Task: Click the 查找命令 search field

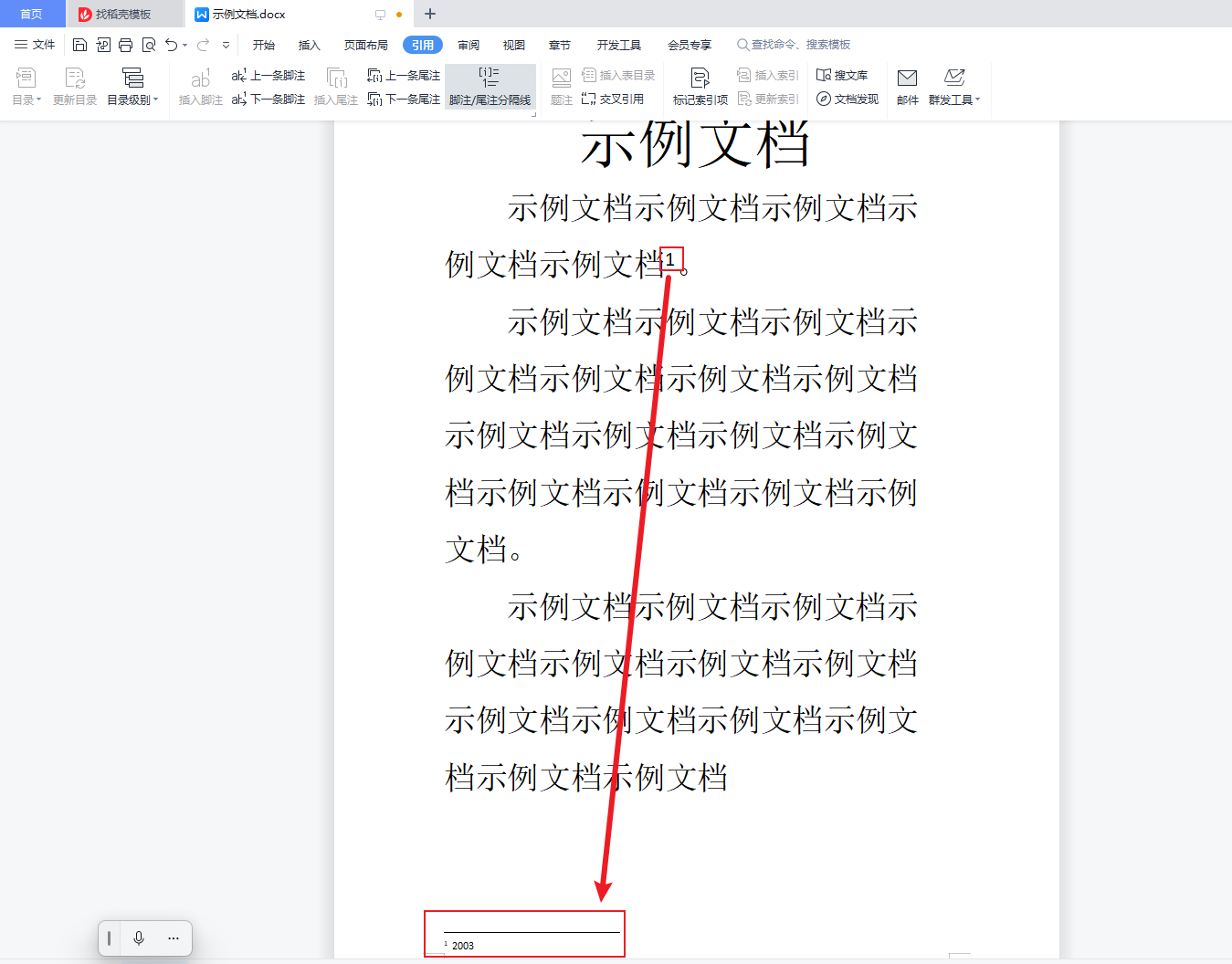Action: [795, 44]
